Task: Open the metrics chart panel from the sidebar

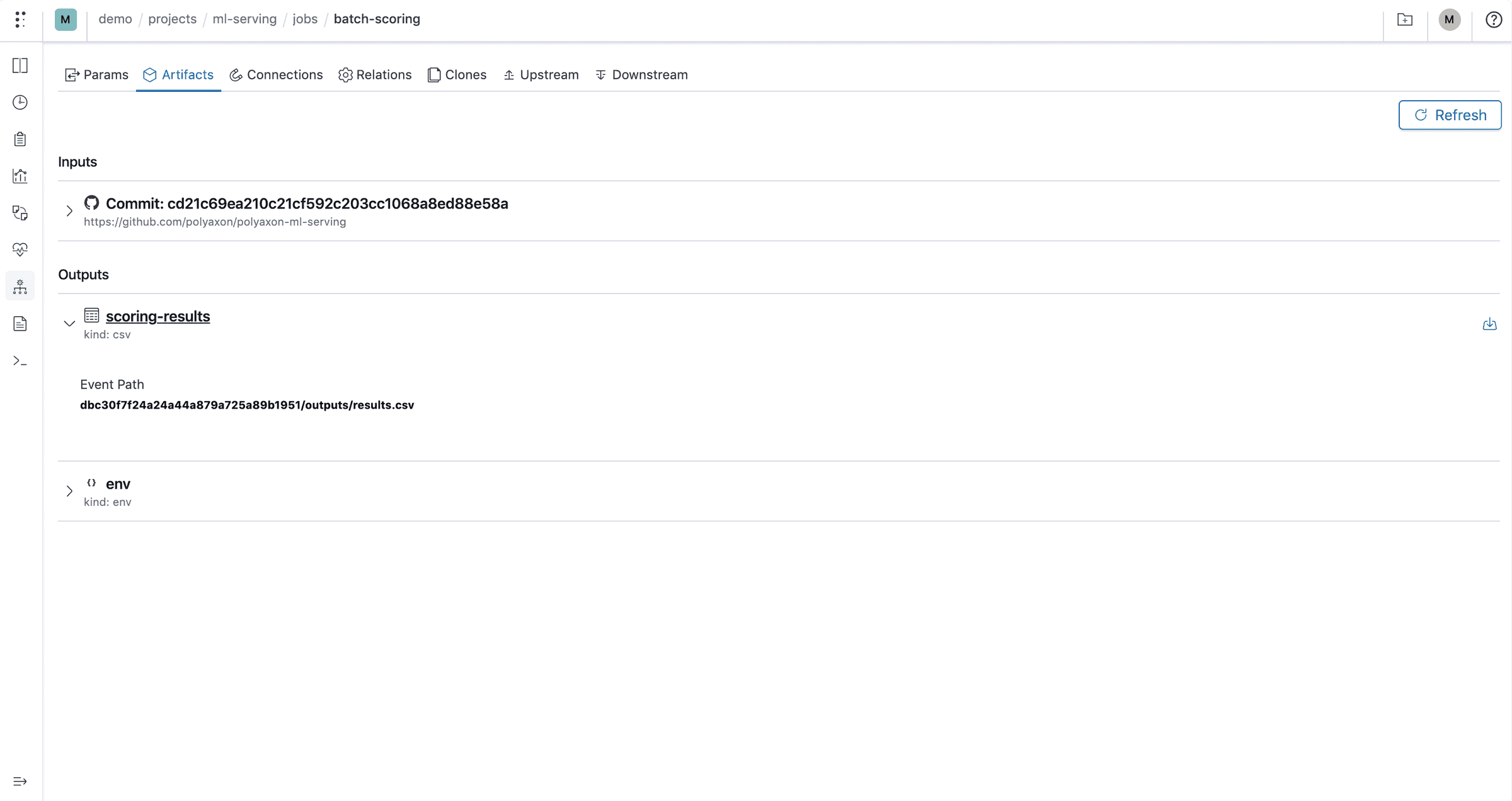Action: 20,176
